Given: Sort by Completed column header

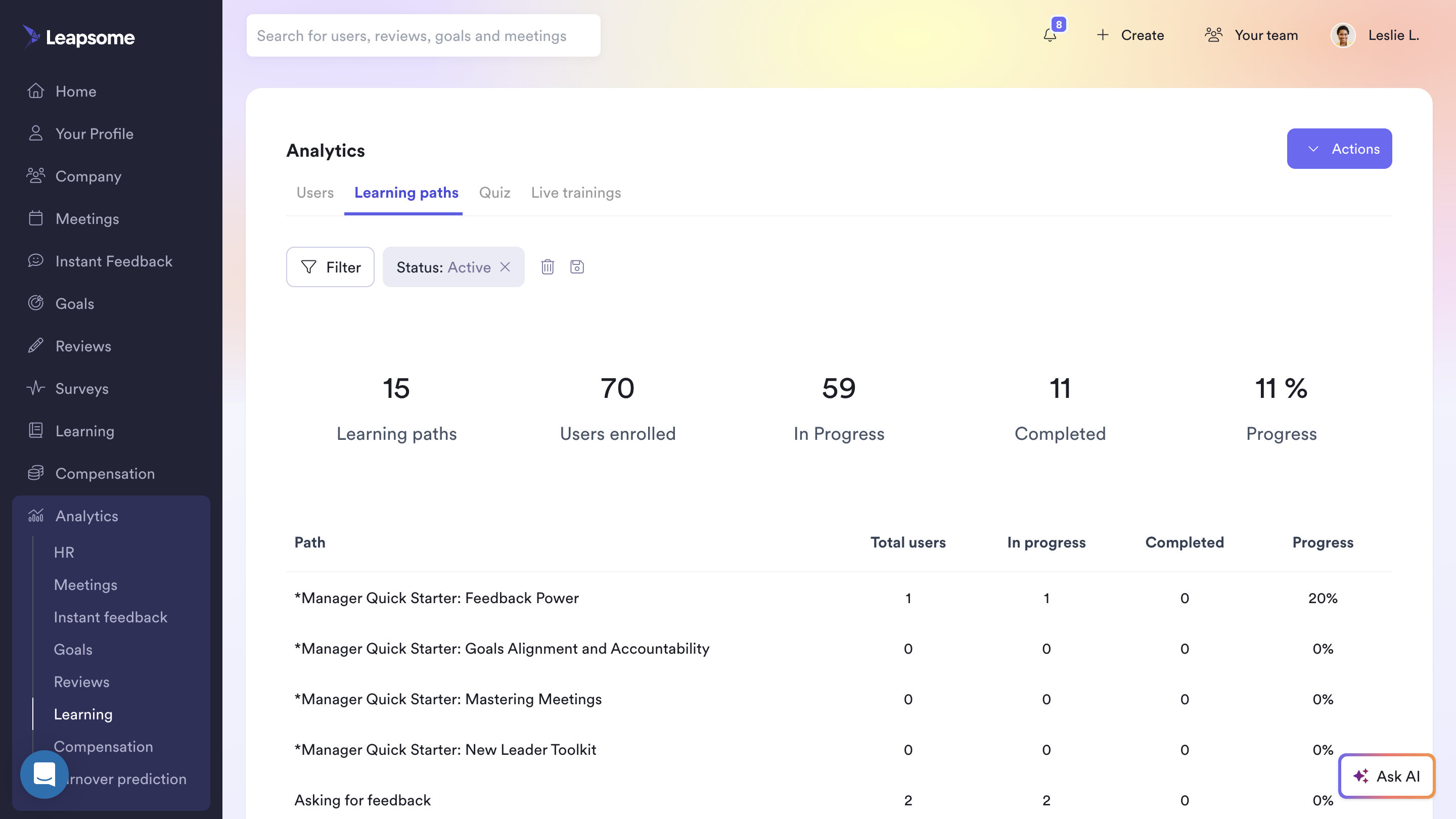Looking at the screenshot, I should (x=1184, y=542).
